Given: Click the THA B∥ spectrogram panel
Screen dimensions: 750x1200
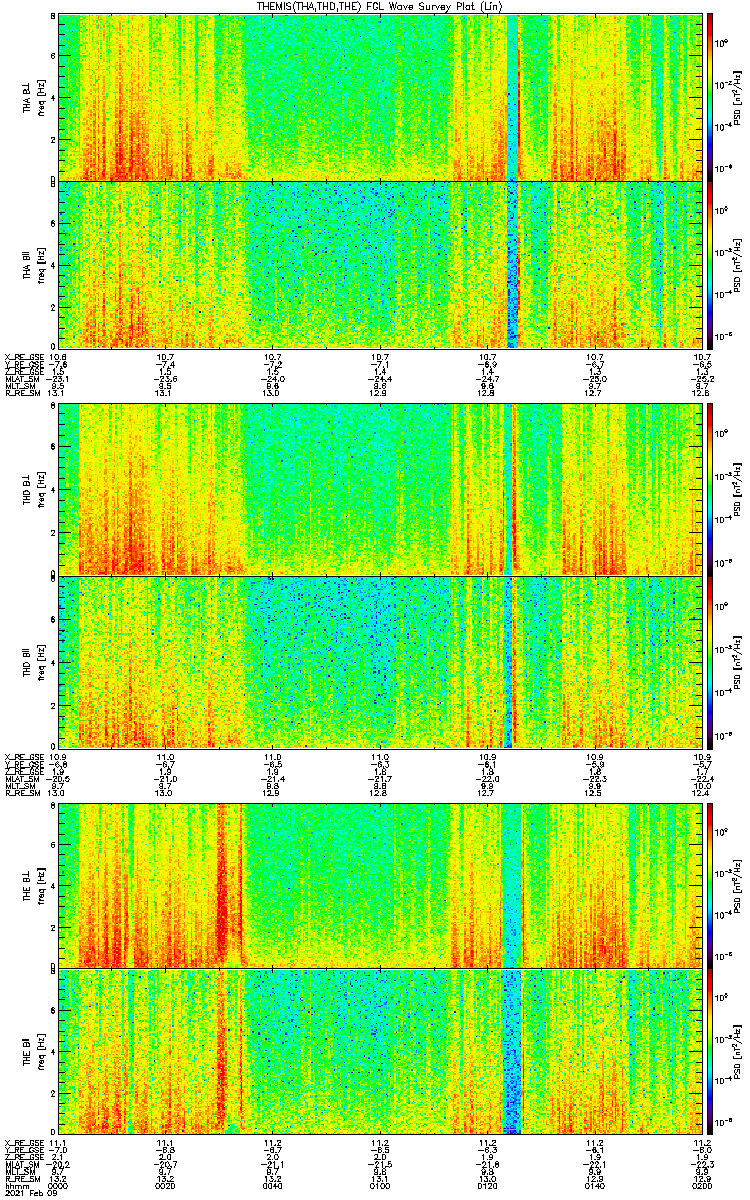Looking at the screenshot, I should (x=380, y=265).
